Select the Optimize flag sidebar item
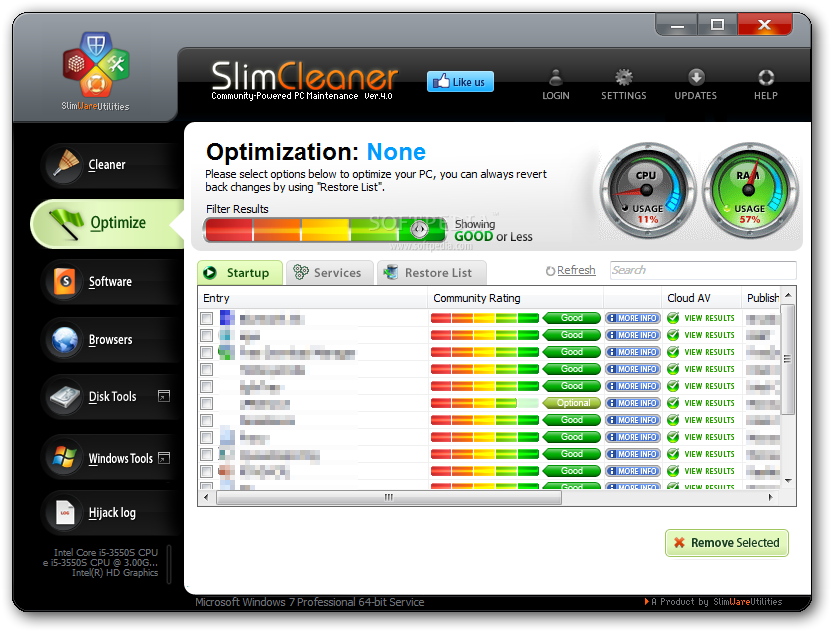Screen dimensions: 832x632 tap(109, 223)
